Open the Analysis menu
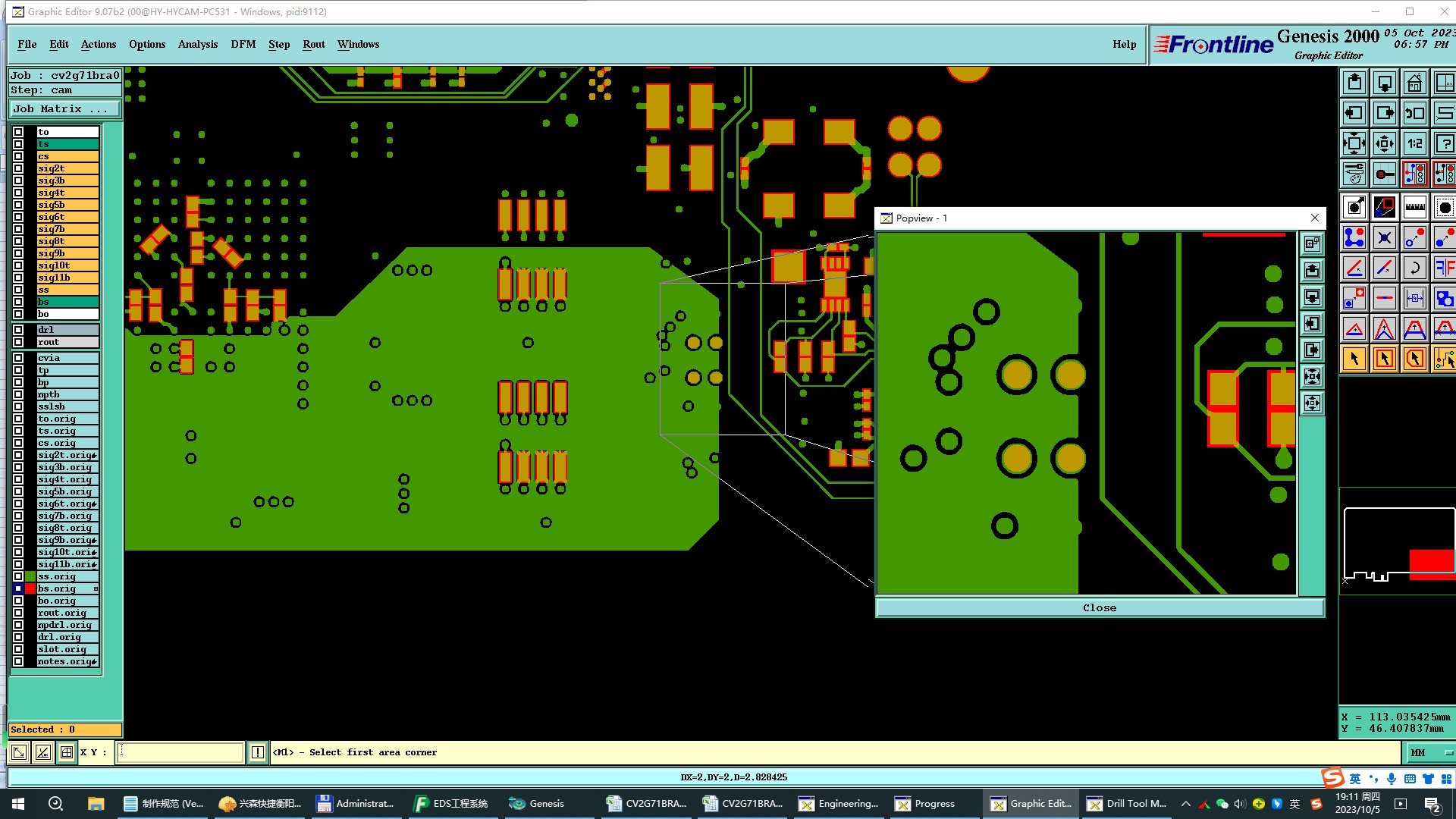This screenshot has height=819, width=1456. pyautogui.click(x=198, y=44)
